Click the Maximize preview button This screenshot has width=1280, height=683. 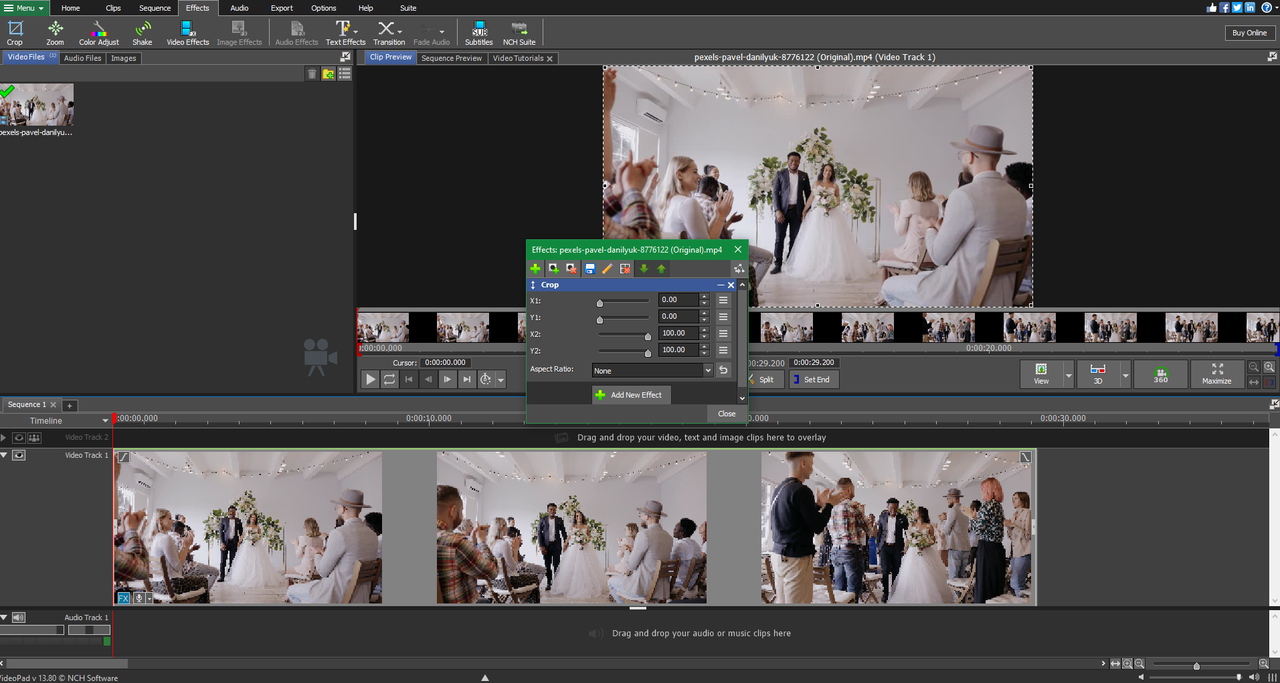pos(1217,374)
